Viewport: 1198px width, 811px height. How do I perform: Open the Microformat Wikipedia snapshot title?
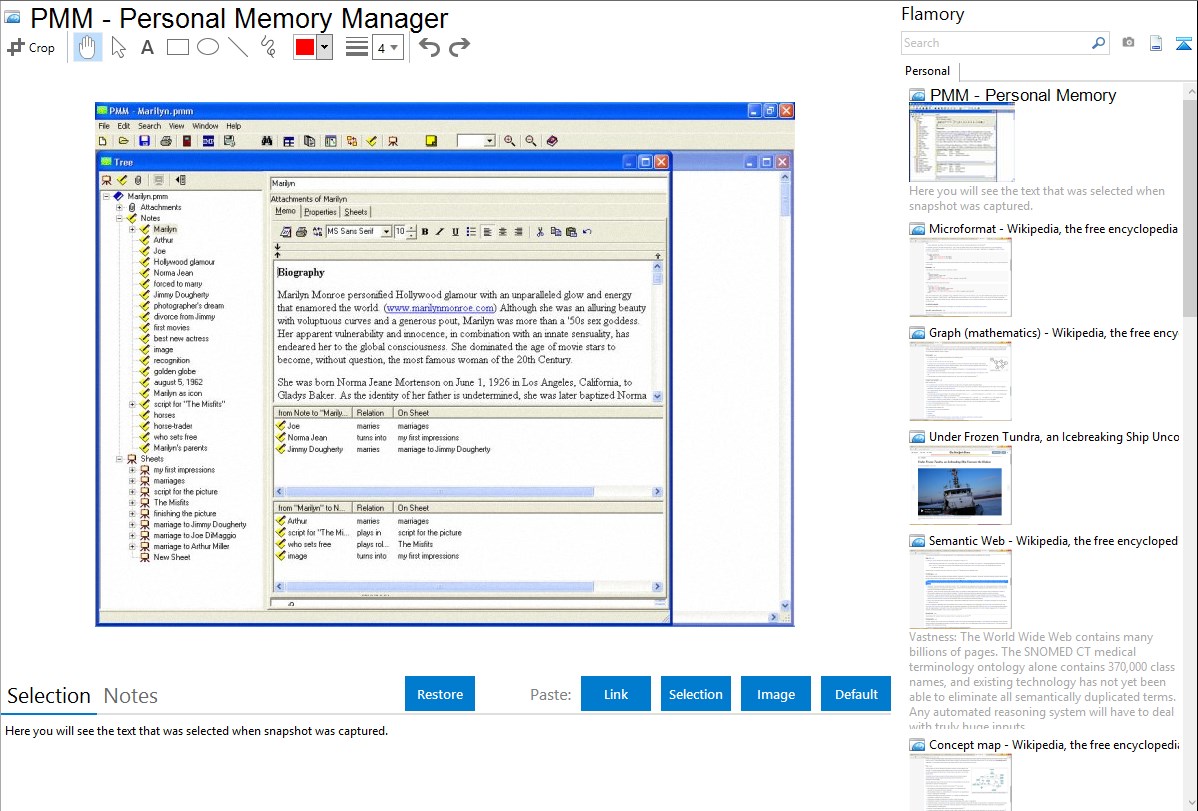pyautogui.click(x=1053, y=229)
